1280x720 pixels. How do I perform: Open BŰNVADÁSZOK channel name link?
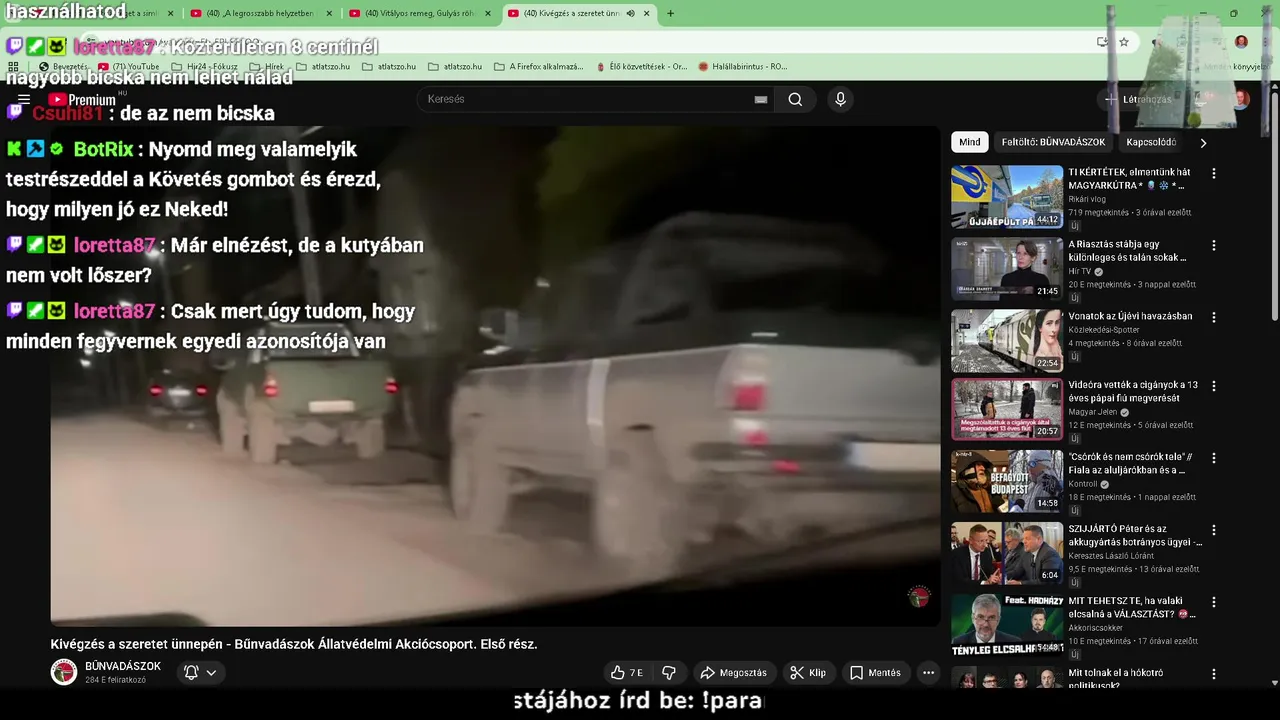pos(123,666)
